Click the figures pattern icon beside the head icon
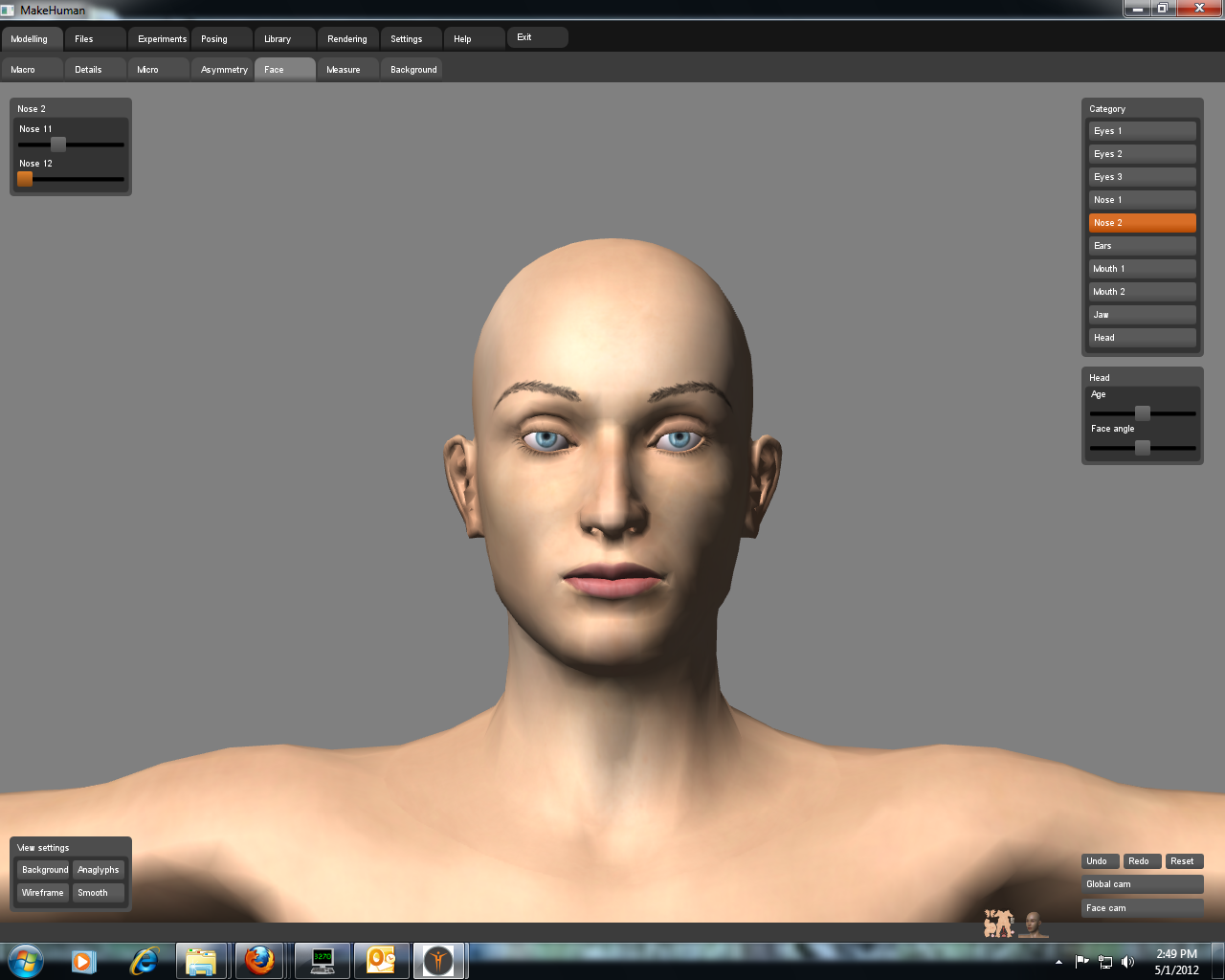Image resolution: width=1225 pixels, height=980 pixels. pyautogui.click(x=999, y=924)
